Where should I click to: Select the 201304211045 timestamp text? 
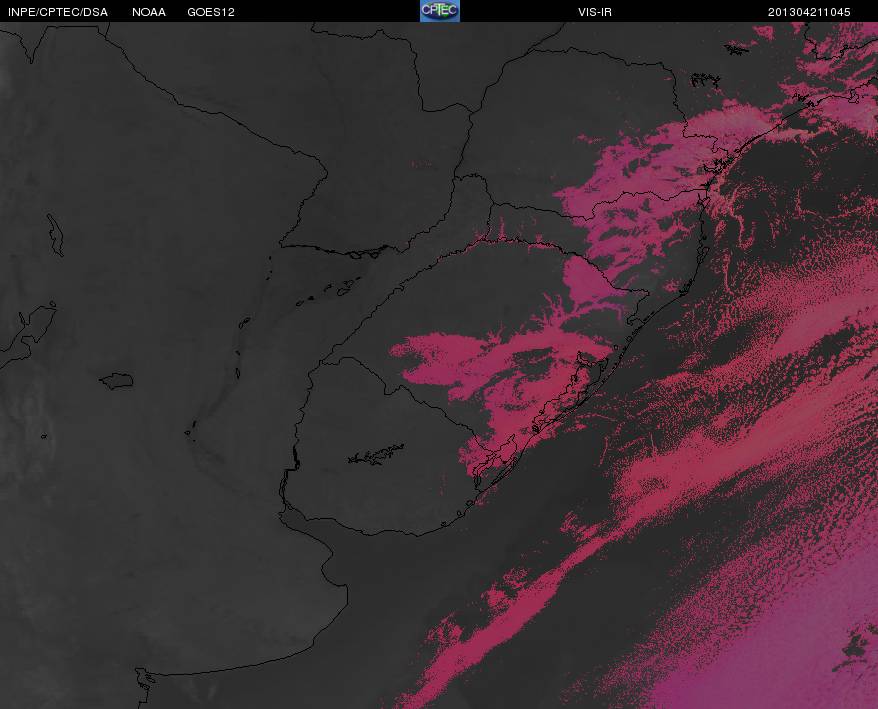(809, 12)
